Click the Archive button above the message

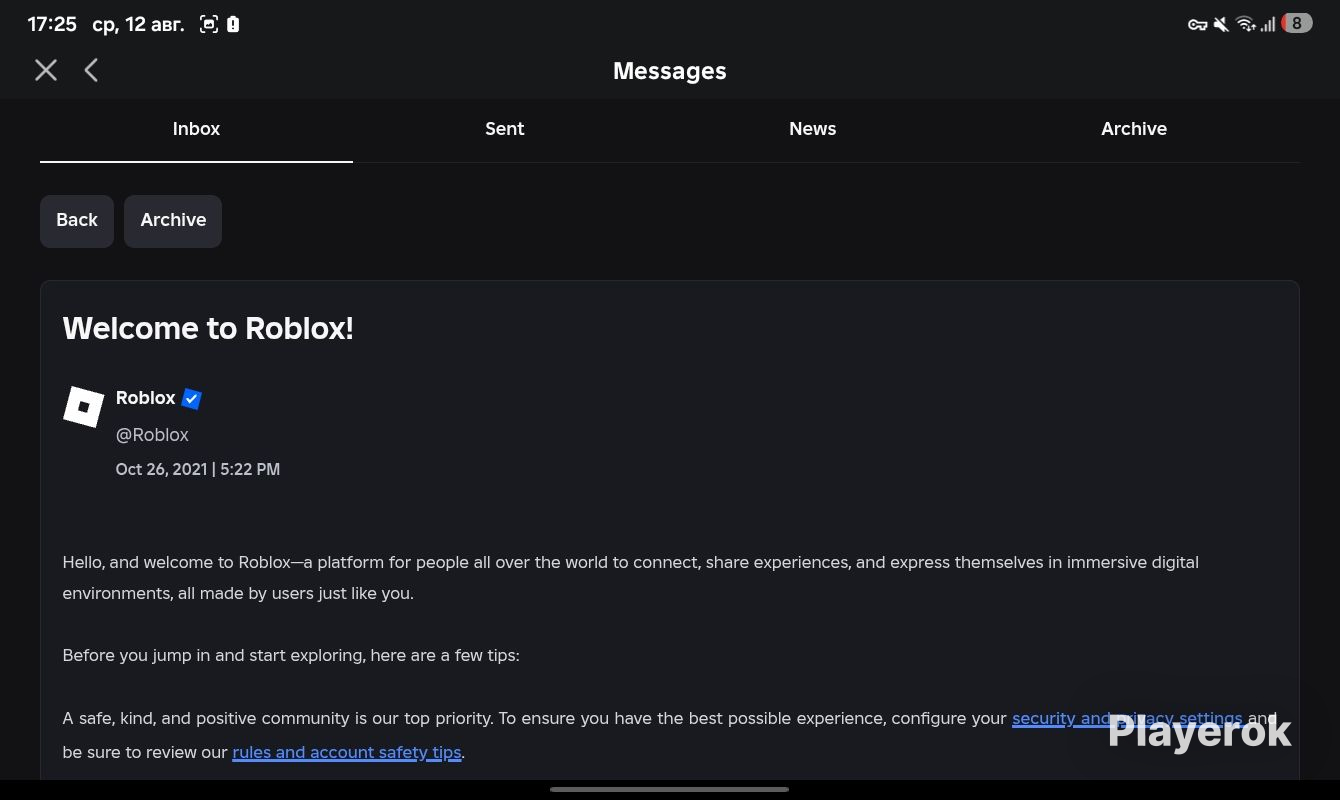coord(173,221)
